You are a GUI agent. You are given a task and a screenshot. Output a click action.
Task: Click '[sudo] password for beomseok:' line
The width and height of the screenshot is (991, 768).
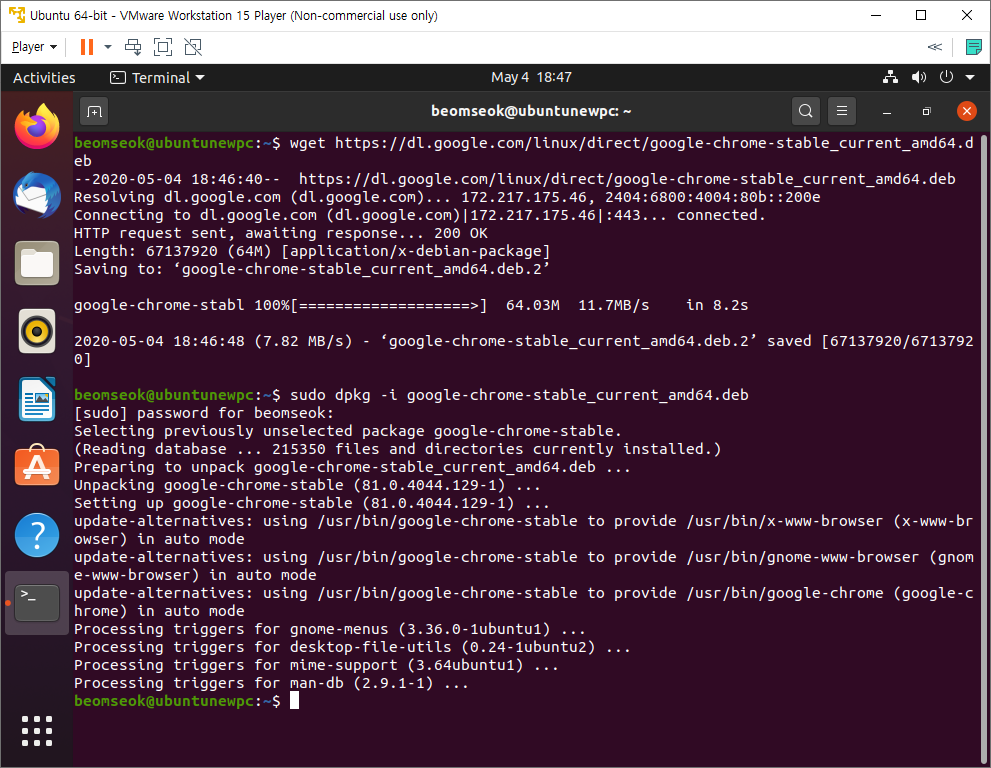tap(204, 413)
